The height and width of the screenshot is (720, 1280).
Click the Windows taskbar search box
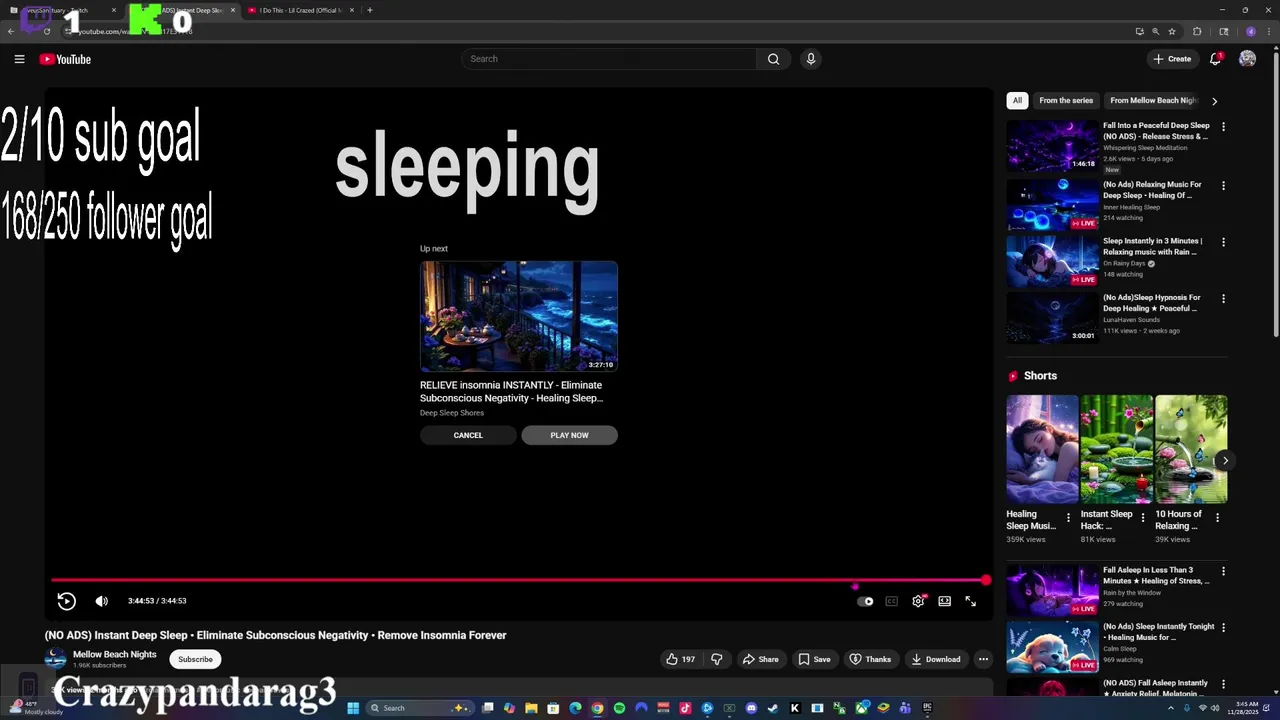[420, 708]
